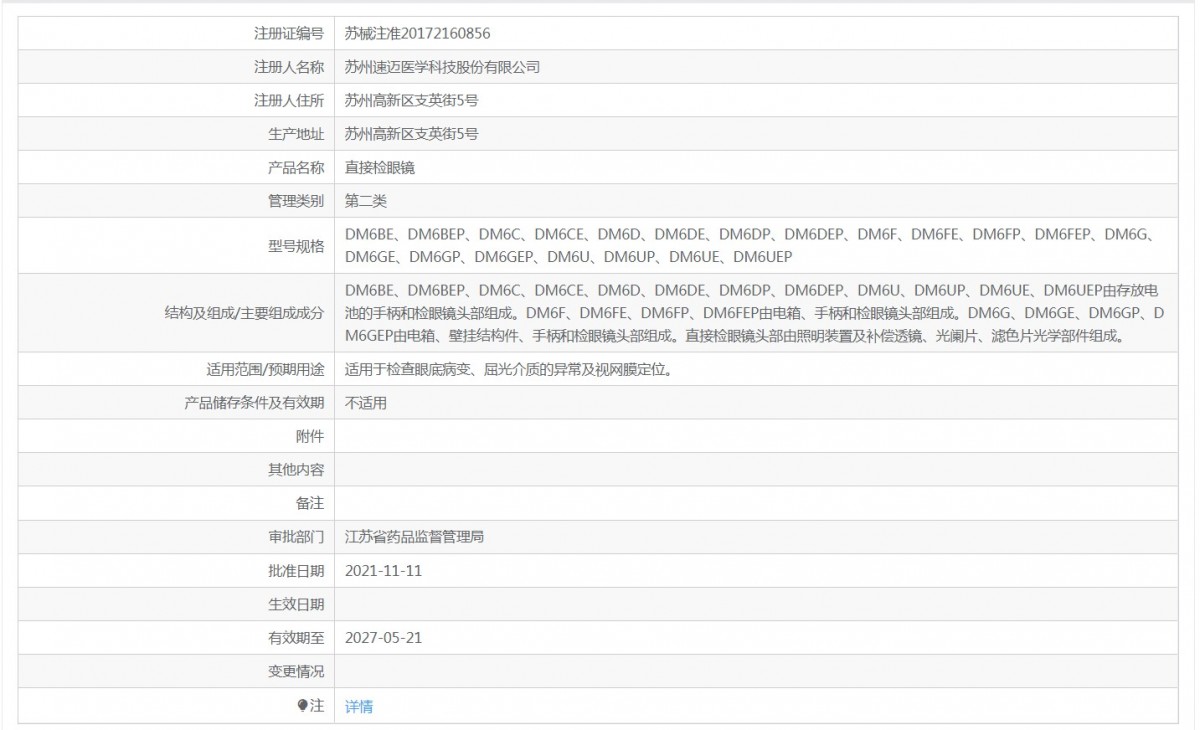Click the lightbulb icon beside 注
The image size is (1200, 730).
pos(303,706)
